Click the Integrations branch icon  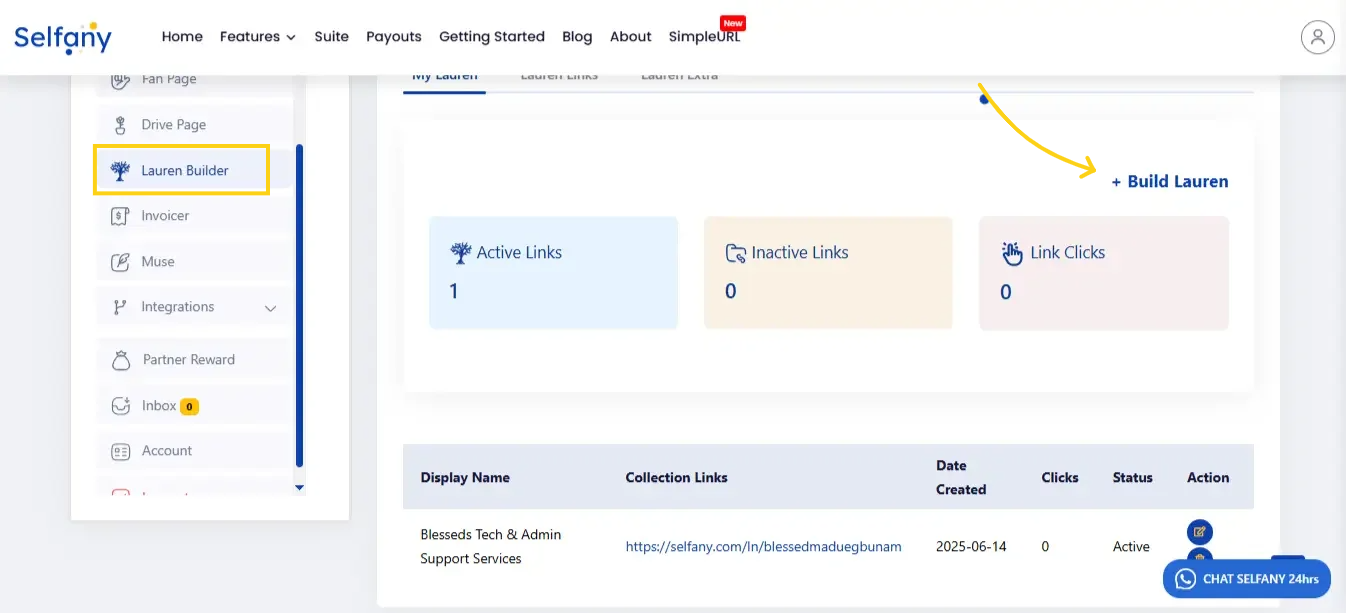pos(120,307)
